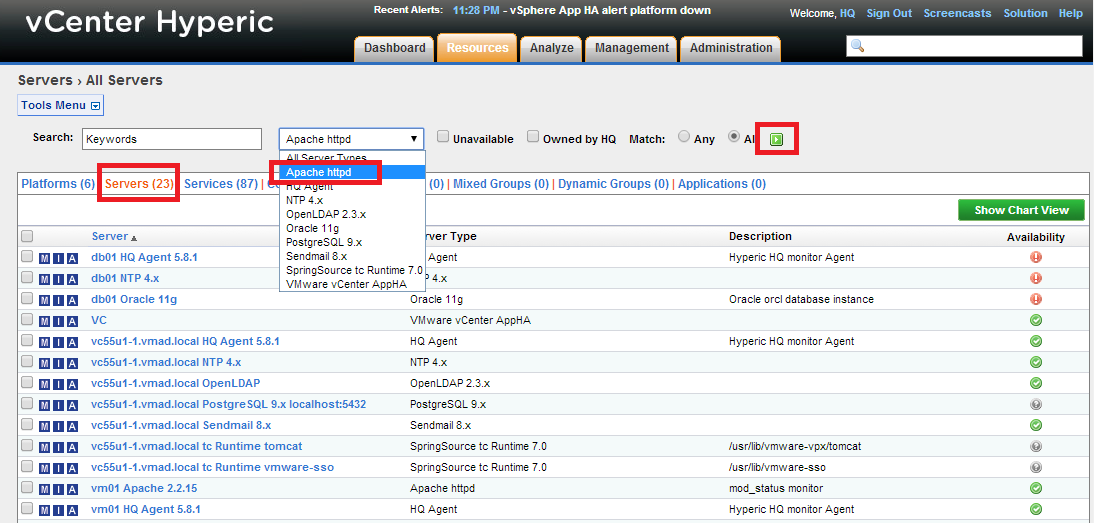
Task: Click green availability icon for vm01 Apache 2.2.15
Action: pos(1035,488)
